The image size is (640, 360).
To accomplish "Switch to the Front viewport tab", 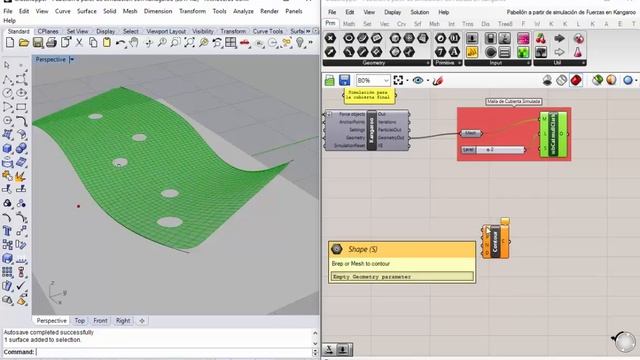I will pyautogui.click(x=100, y=321).
